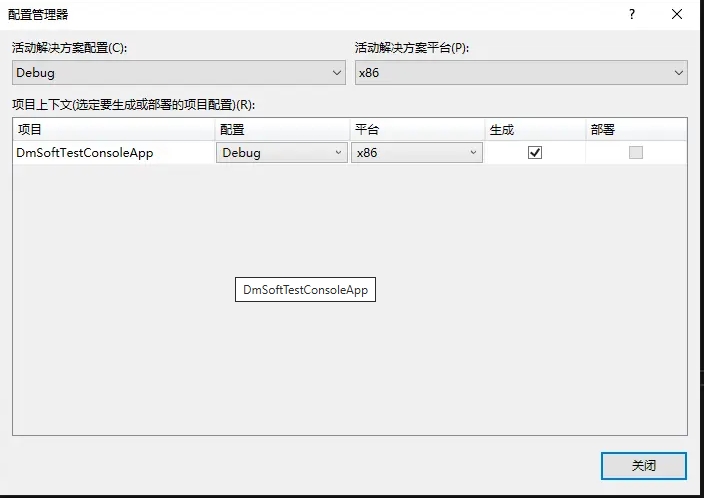Open the project row's Debug configuration dropdown
The height and width of the screenshot is (498, 704).
click(282, 153)
